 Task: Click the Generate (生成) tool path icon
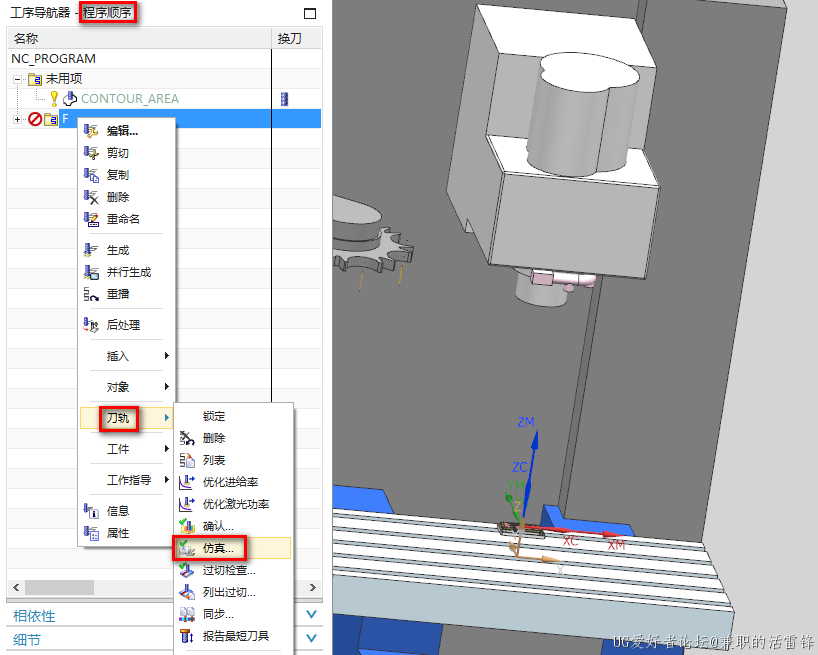[x=92, y=250]
